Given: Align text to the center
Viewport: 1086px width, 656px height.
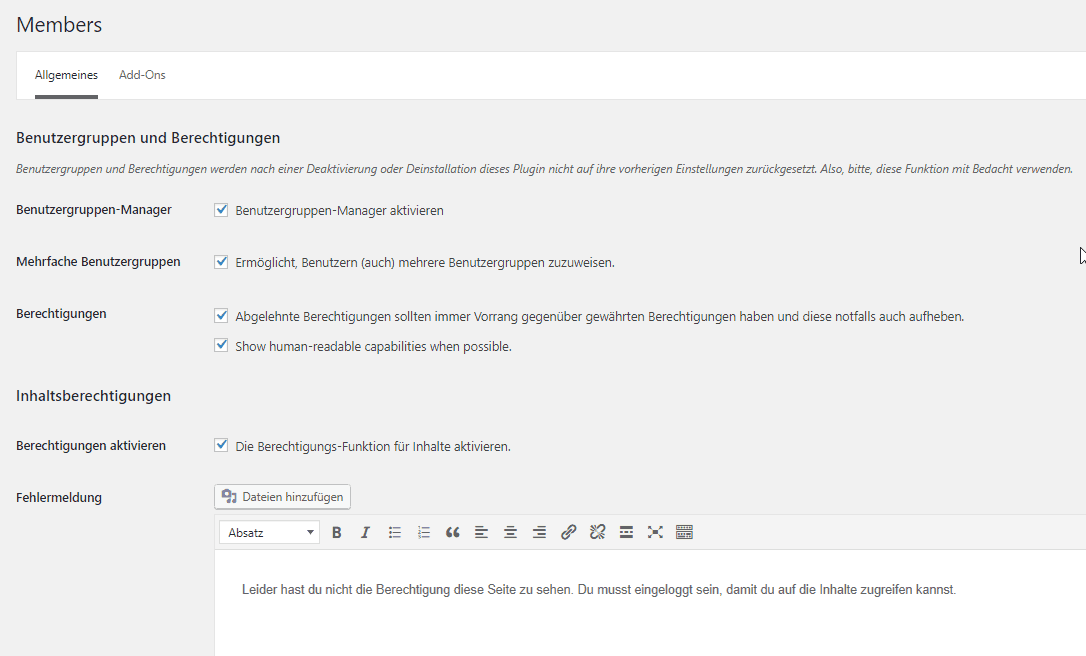Looking at the screenshot, I should [510, 531].
